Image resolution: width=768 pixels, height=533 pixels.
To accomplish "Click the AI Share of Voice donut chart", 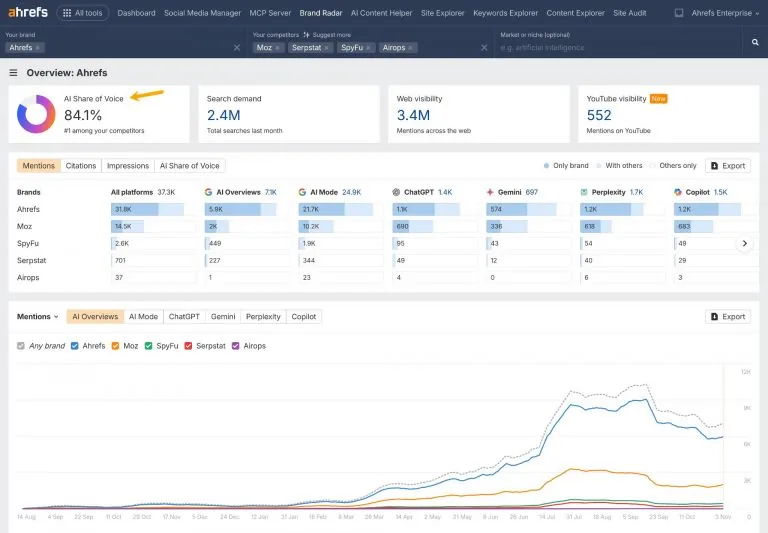I will 36,114.
